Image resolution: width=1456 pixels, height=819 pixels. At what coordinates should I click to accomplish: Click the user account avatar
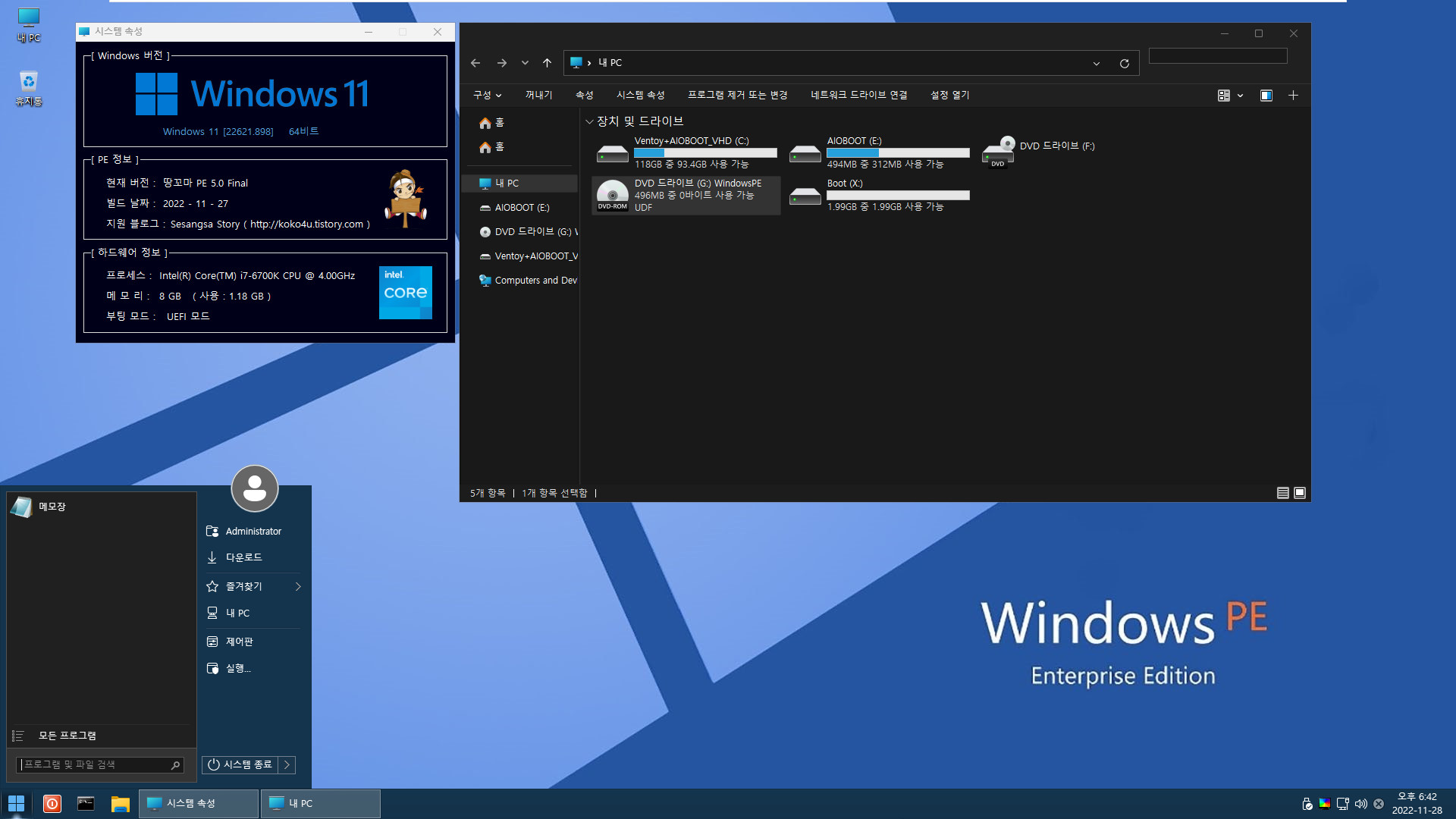point(255,488)
